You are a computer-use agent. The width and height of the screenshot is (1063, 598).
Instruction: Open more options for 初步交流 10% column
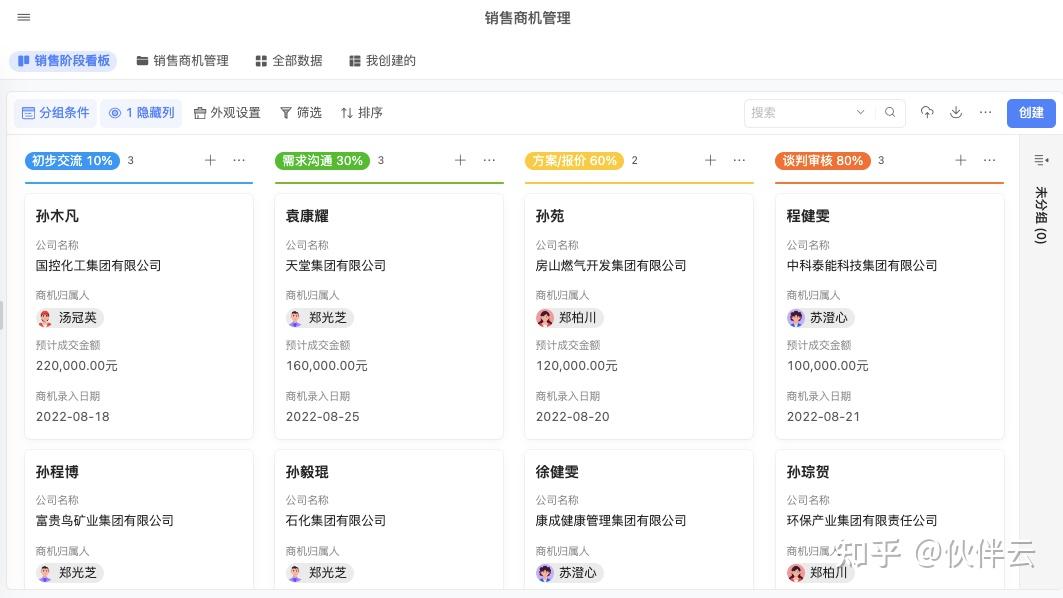(x=239, y=160)
